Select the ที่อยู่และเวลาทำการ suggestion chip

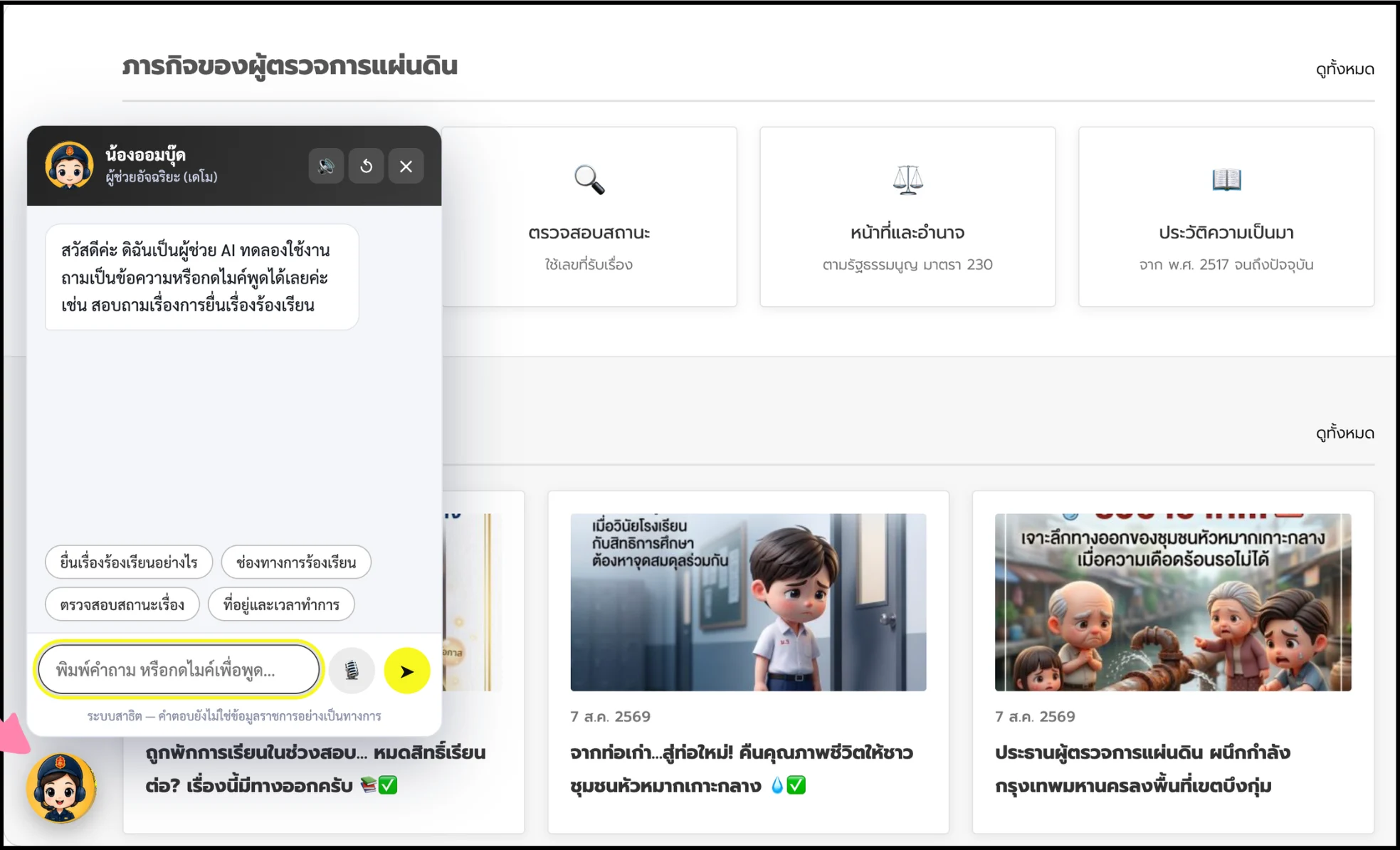[281, 604]
